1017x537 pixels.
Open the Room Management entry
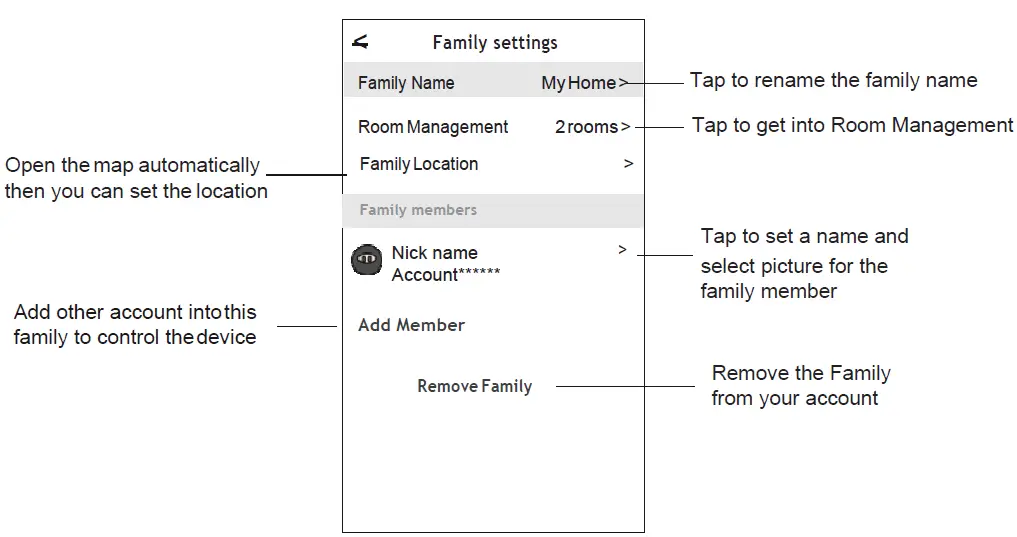click(433, 127)
